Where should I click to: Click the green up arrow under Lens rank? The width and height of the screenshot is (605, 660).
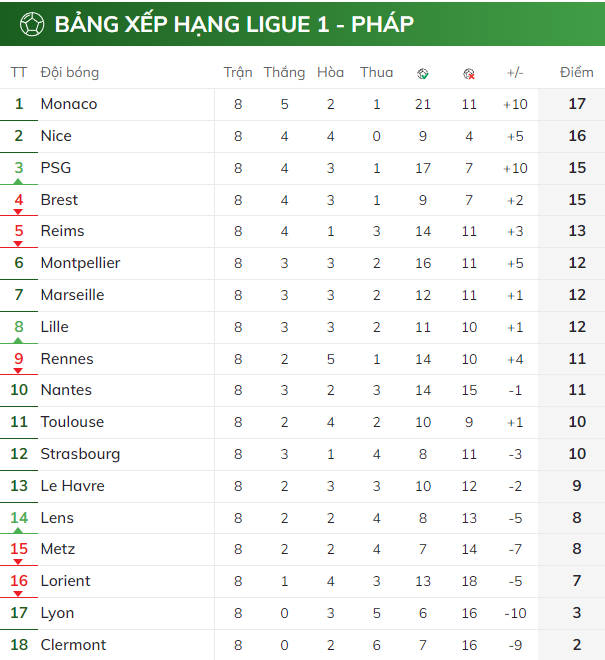click(18, 531)
